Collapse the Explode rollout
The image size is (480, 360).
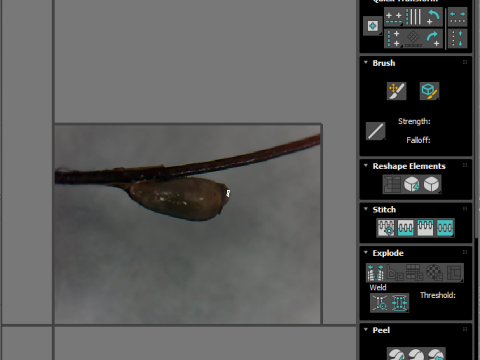click(x=366, y=252)
